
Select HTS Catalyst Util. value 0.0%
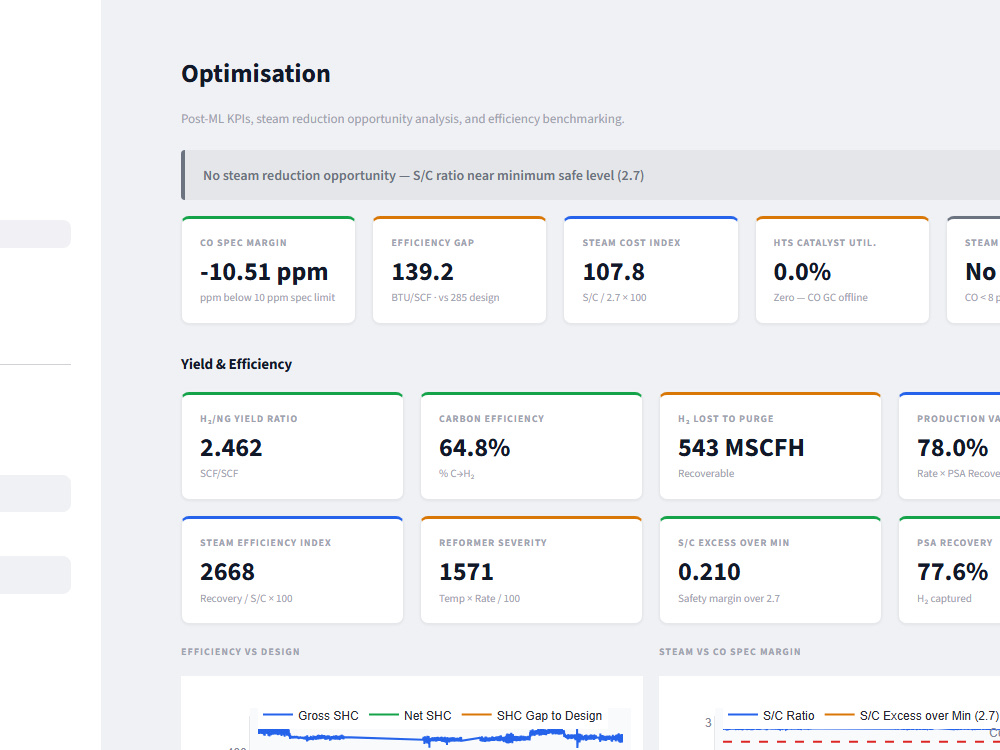tap(802, 272)
